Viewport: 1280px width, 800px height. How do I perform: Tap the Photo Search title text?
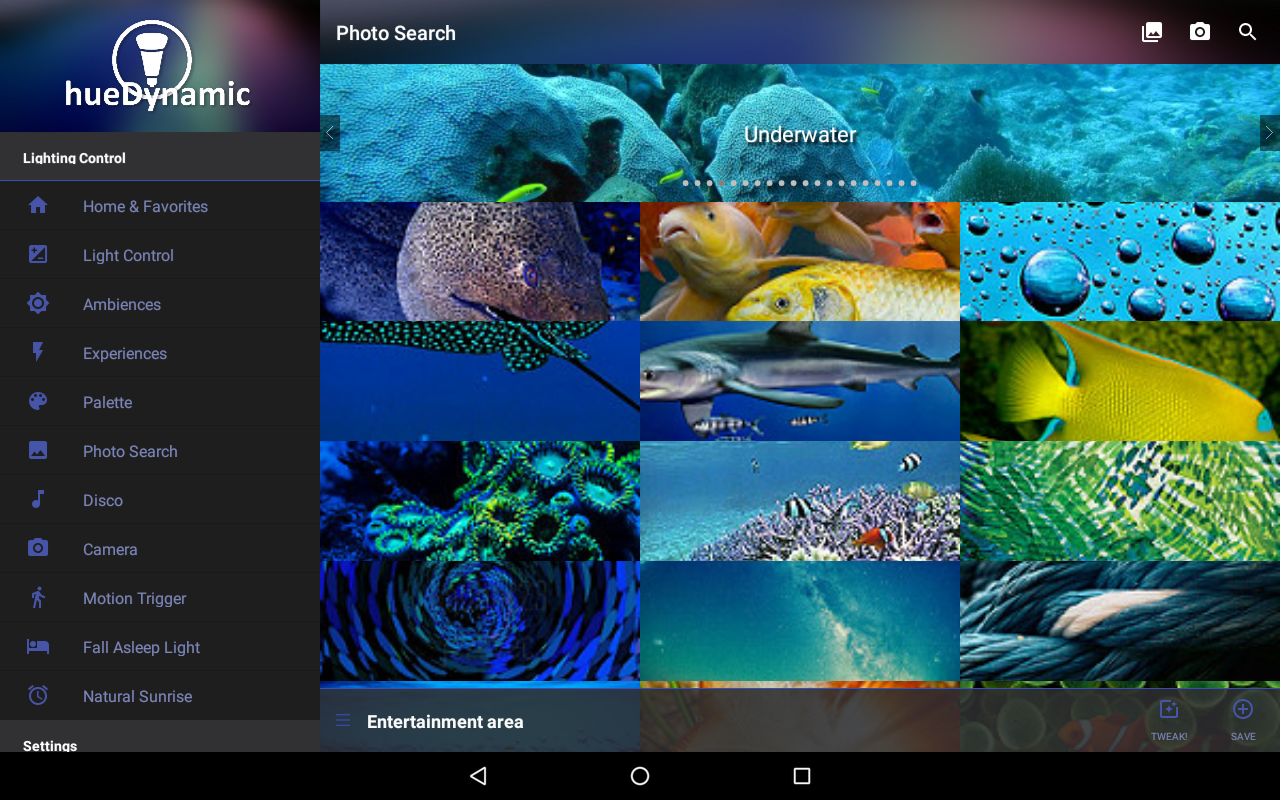click(x=396, y=33)
